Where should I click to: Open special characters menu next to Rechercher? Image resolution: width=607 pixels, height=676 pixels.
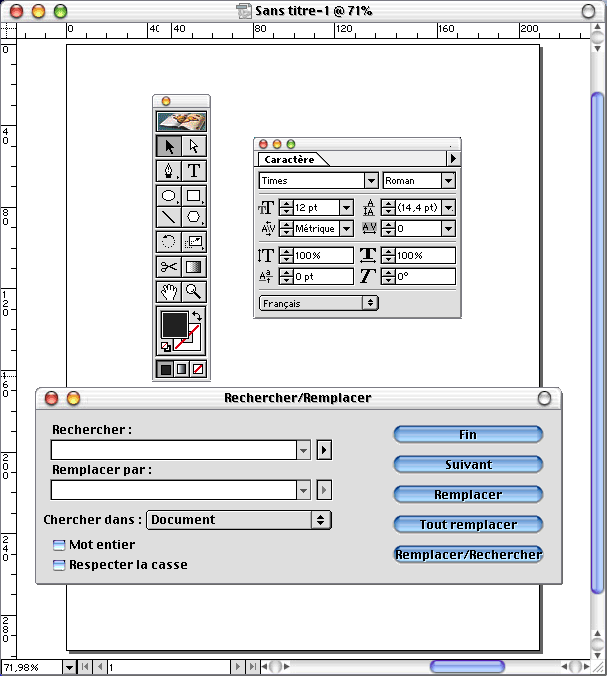[x=324, y=451]
